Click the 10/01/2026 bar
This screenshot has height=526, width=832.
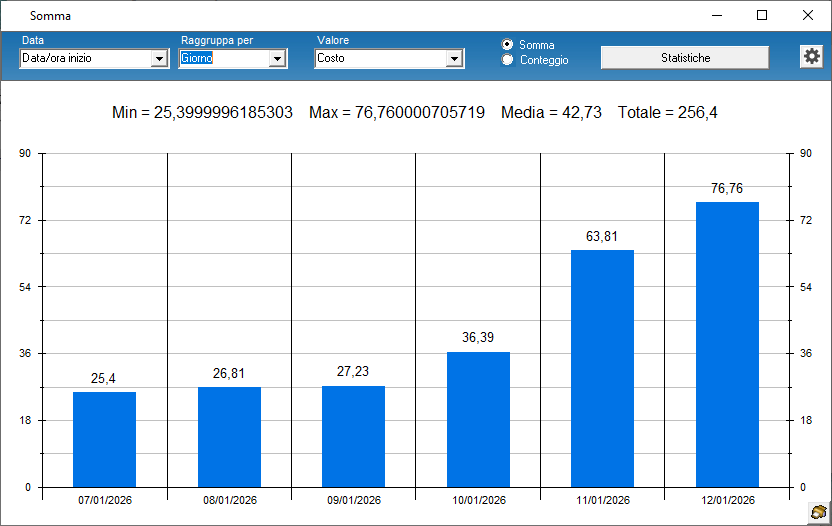478,420
